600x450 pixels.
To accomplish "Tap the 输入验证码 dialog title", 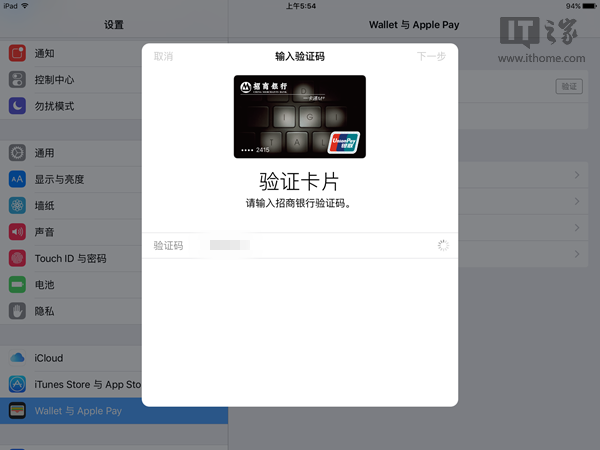I will (300, 57).
